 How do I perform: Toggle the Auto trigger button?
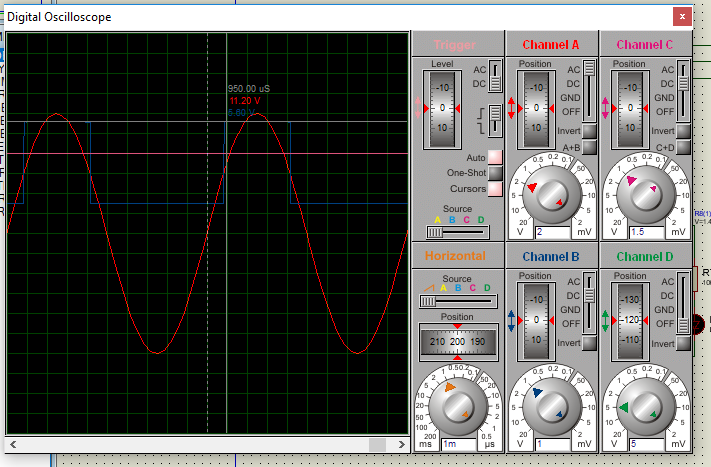[x=494, y=158]
